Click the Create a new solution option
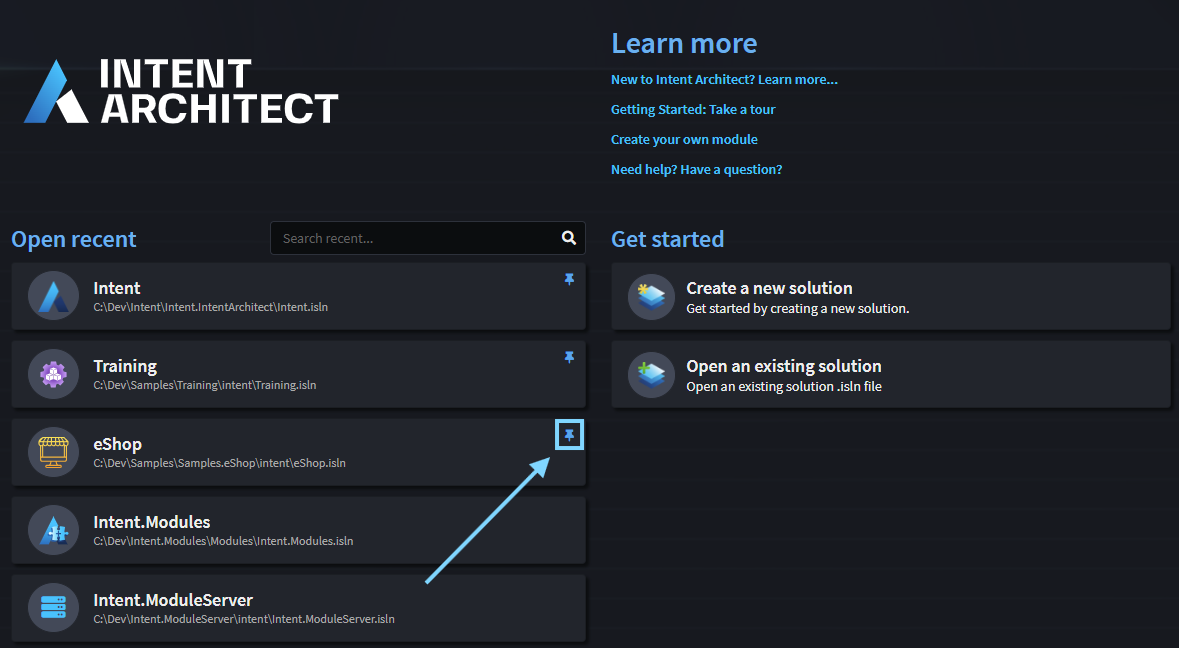Viewport: 1179px width, 648px height. point(890,296)
